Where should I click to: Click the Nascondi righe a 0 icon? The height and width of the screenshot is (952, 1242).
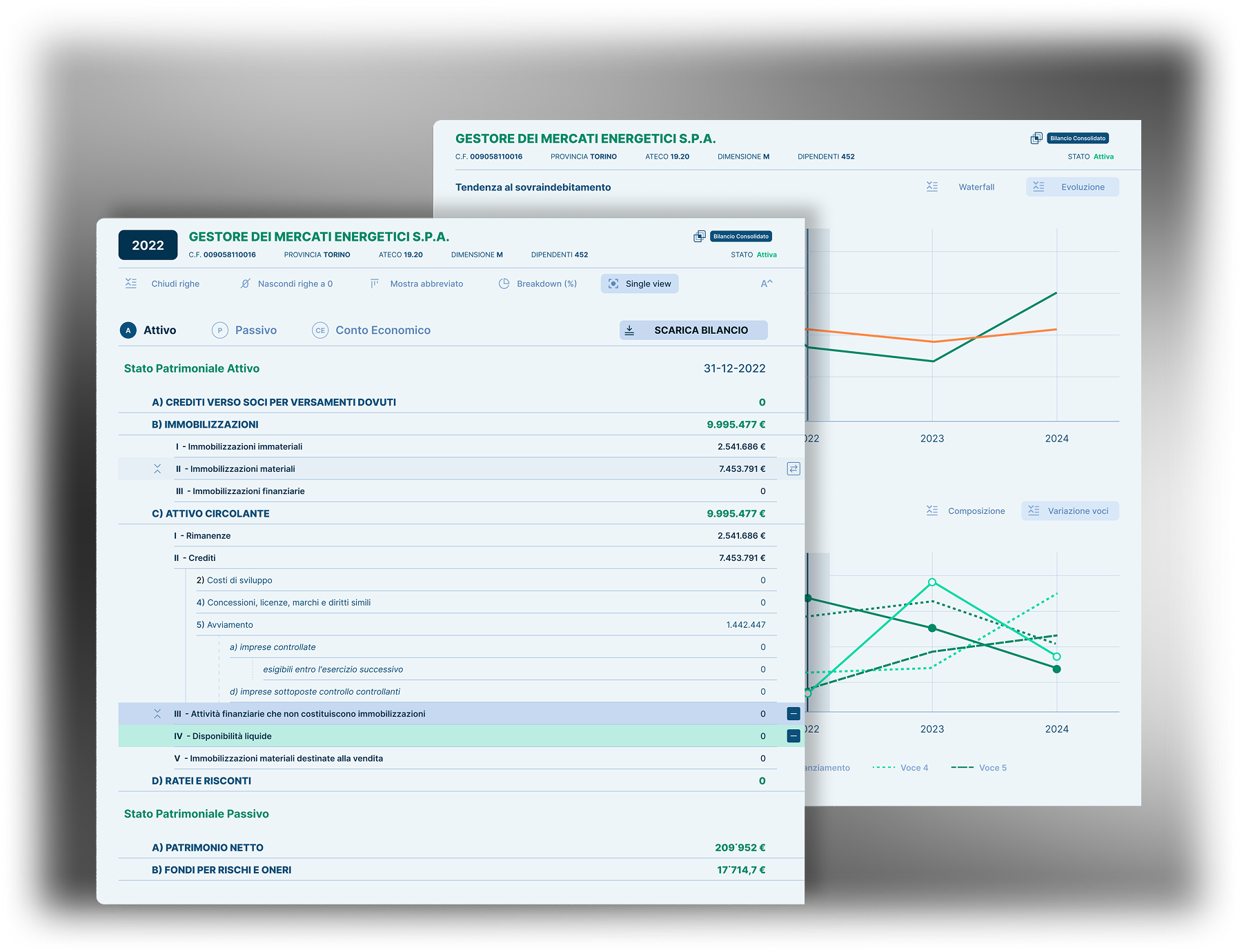pos(245,284)
